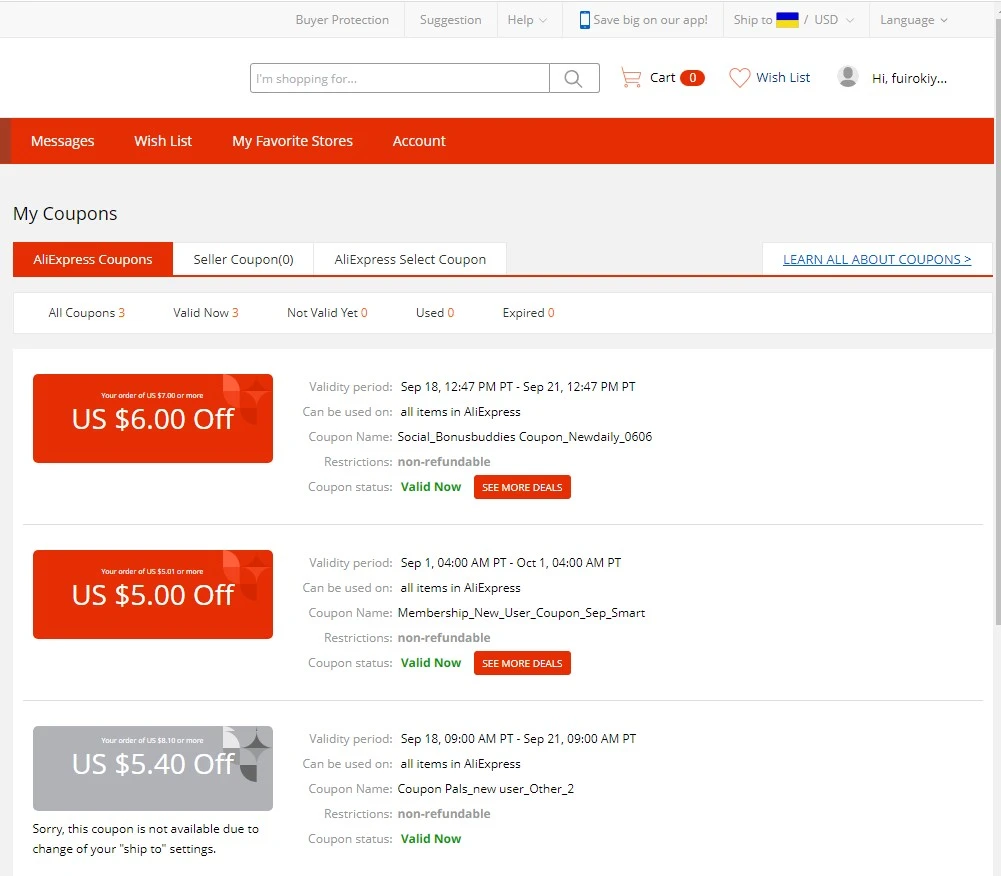Click non-refundable restriction of $6.00 coupon

[444, 462]
